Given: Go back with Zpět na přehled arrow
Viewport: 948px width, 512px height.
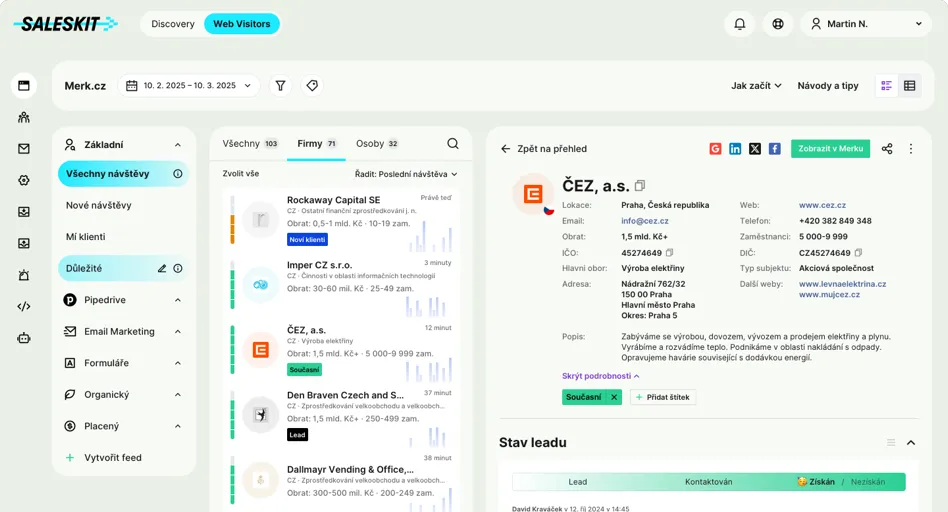Looking at the screenshot, I should click(x=505, y=149).
